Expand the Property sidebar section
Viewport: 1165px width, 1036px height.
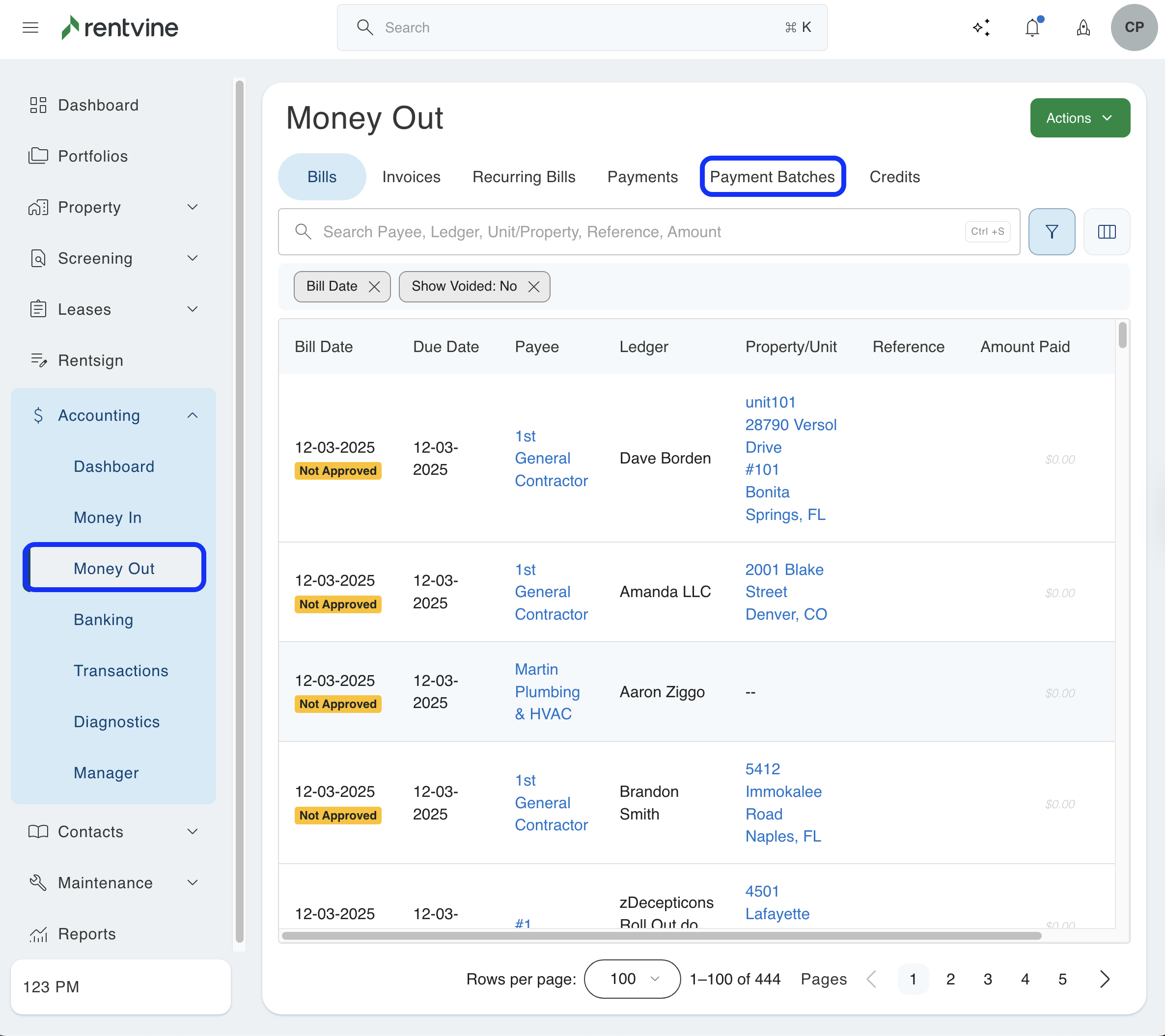tap(193, 207)
